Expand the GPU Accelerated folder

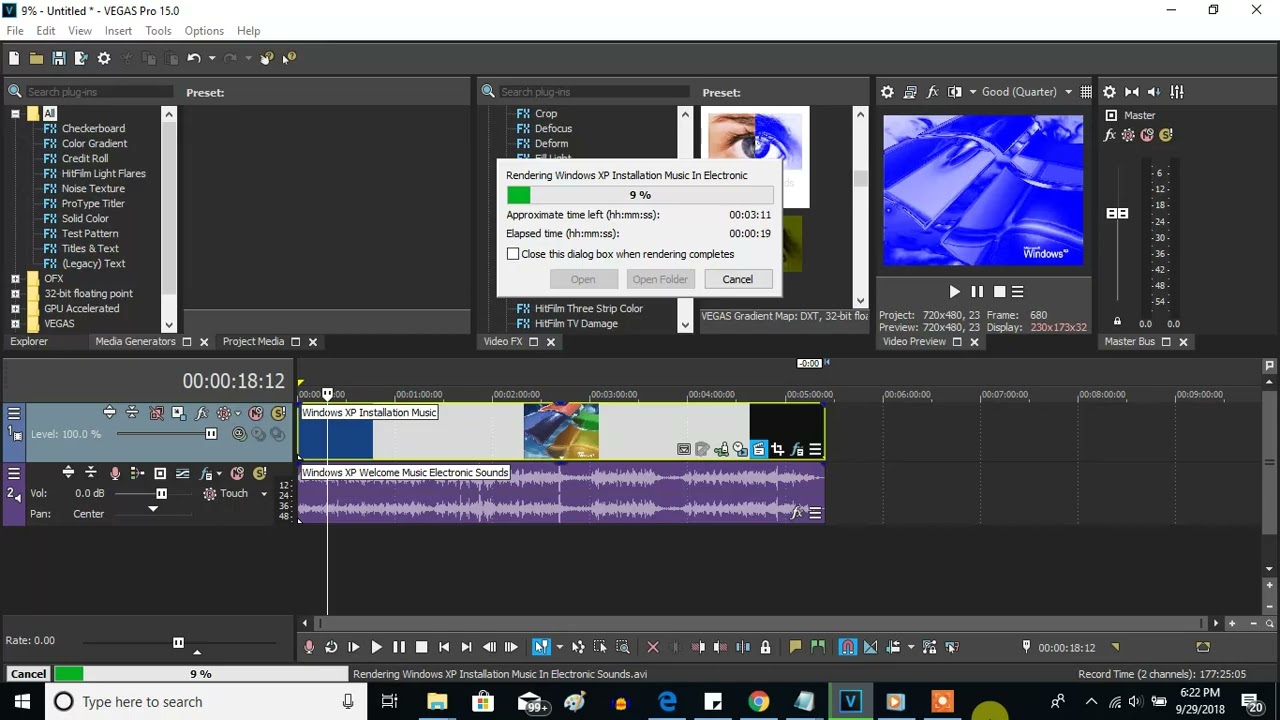tap(15, 309)
